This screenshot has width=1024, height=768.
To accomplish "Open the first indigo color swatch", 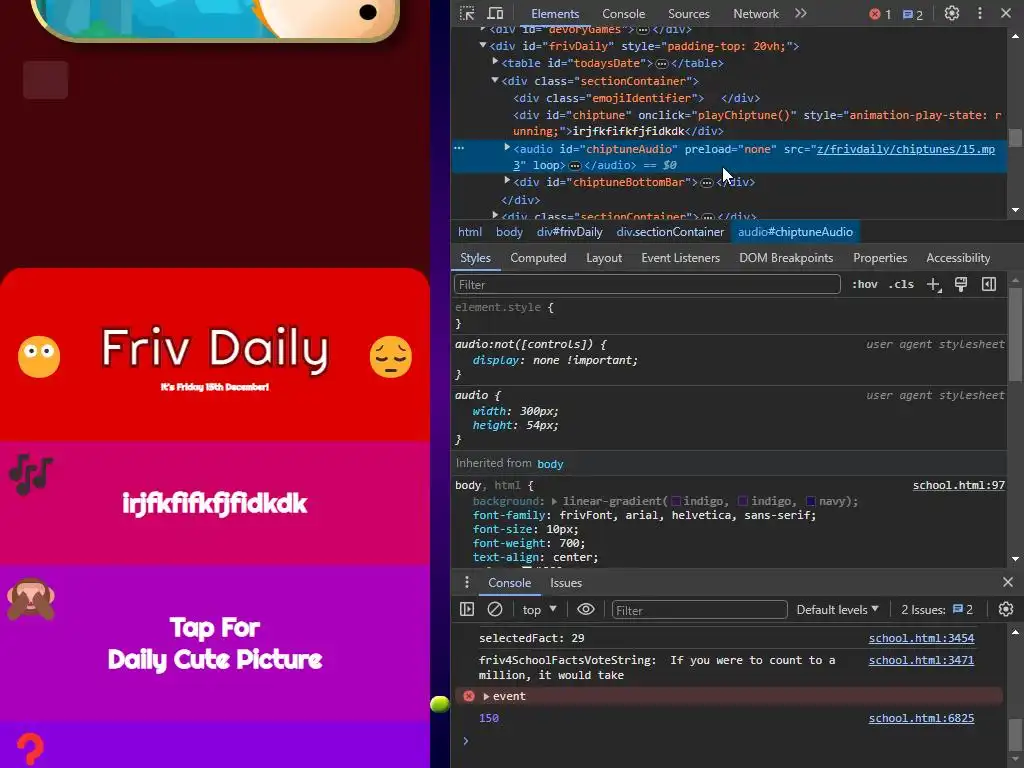I will [676, 502].
